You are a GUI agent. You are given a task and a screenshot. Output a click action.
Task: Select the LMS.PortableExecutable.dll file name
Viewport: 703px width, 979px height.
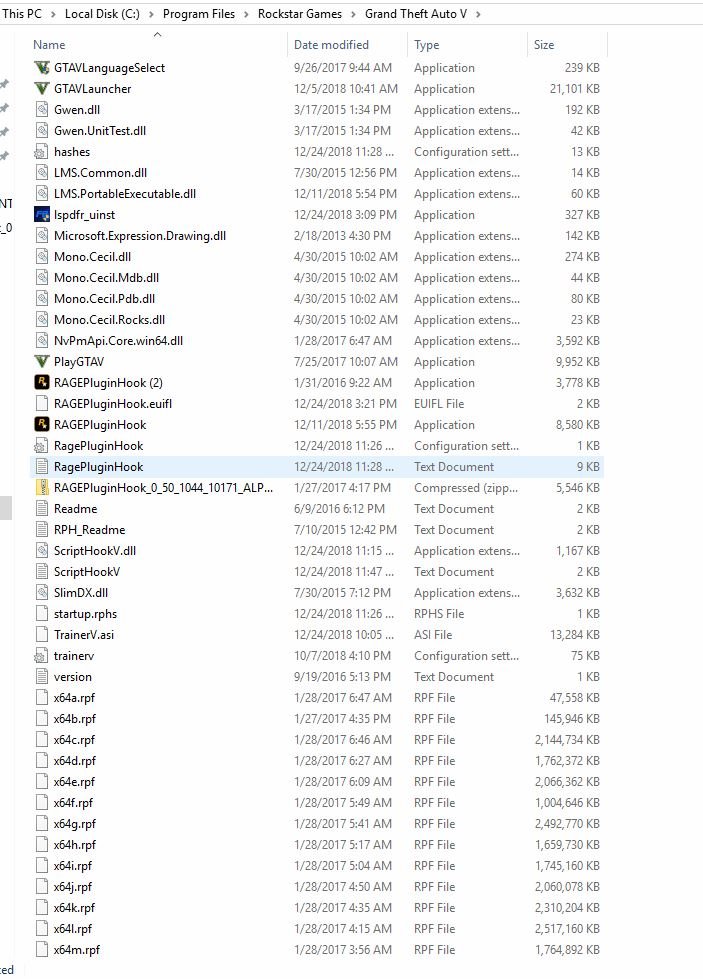tap(125, 194)
